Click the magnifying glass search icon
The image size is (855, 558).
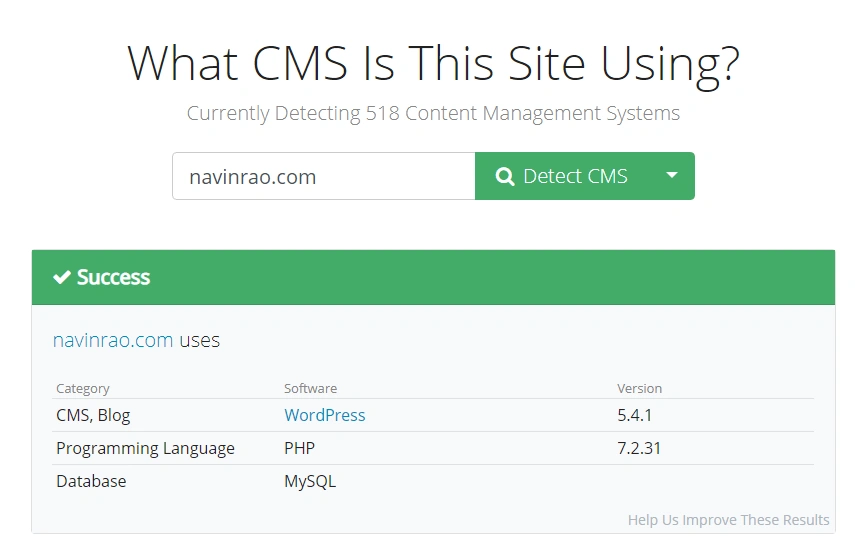click(x=505, y=176)
